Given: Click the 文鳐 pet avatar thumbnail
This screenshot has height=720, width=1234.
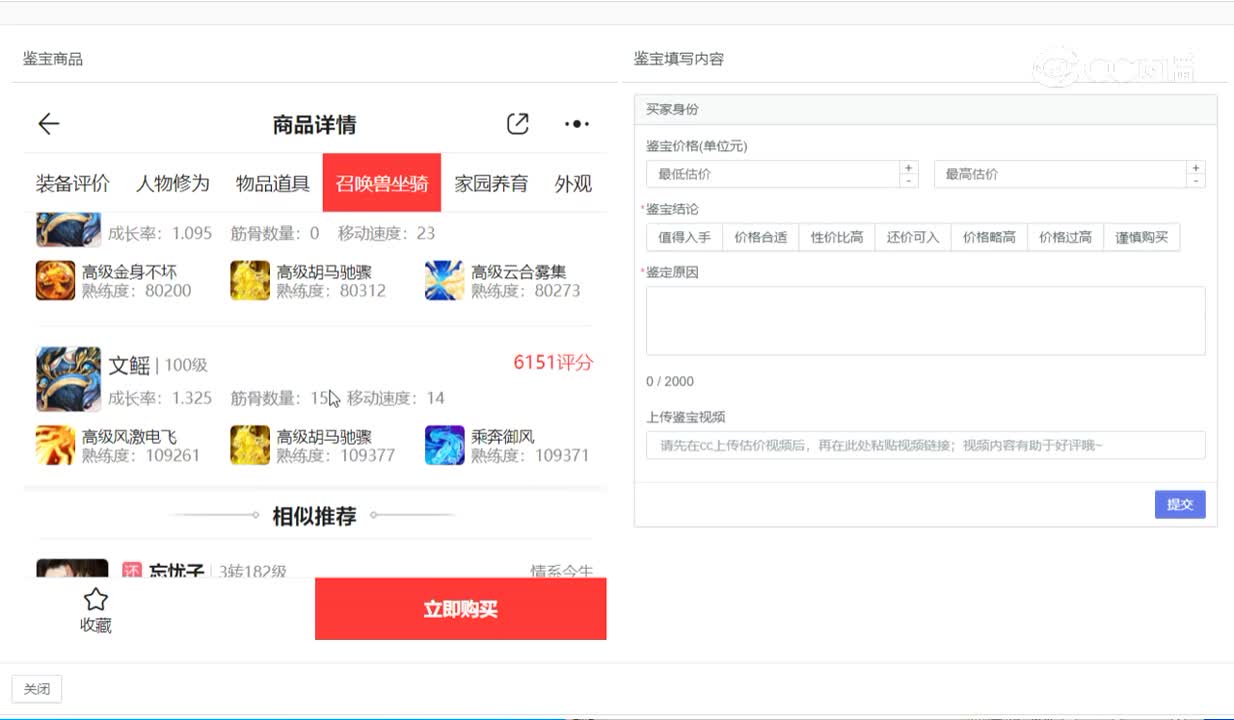Looking at the screenshot, I should click(68, 379).
